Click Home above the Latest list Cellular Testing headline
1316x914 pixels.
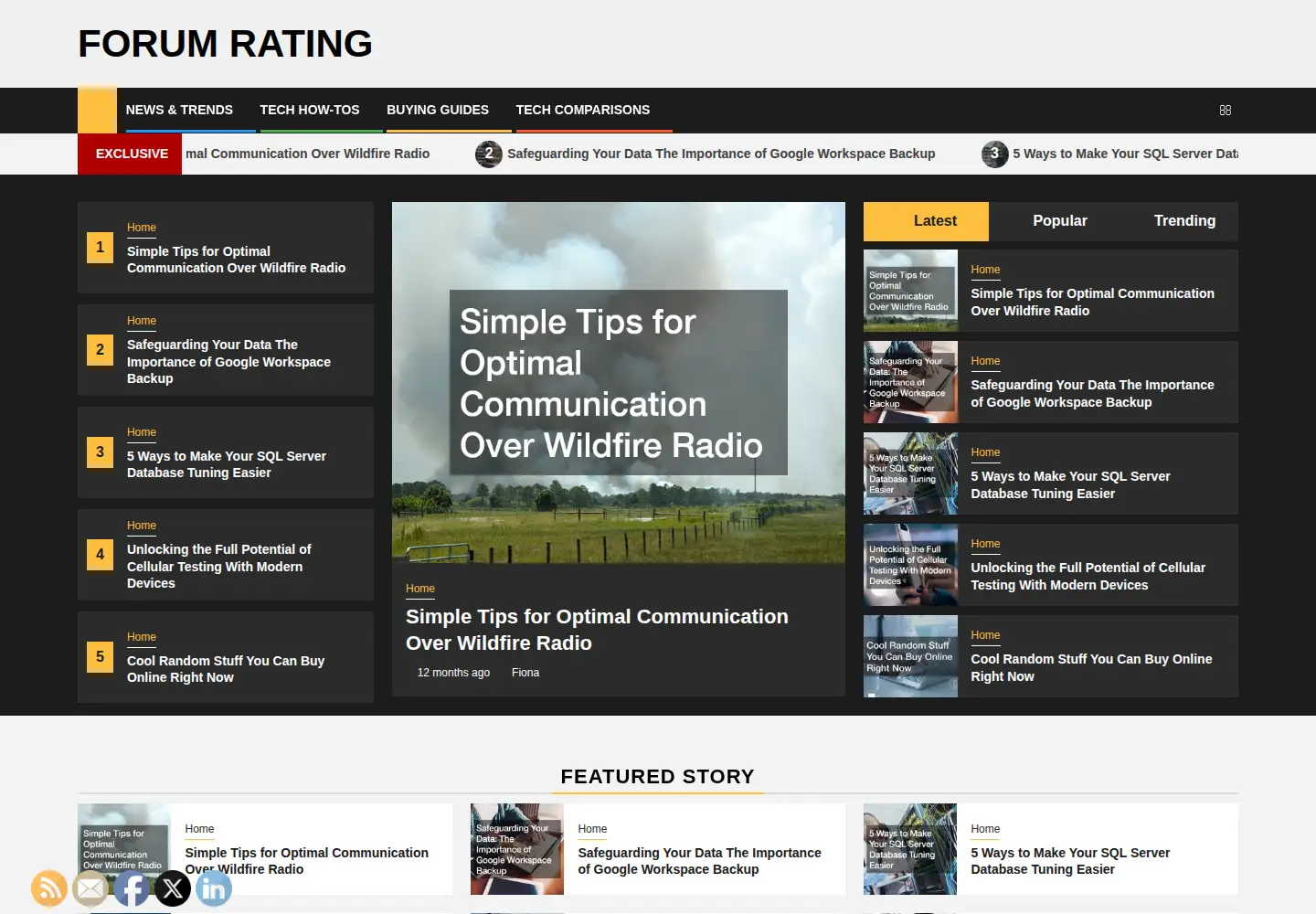tap(985, 544)
